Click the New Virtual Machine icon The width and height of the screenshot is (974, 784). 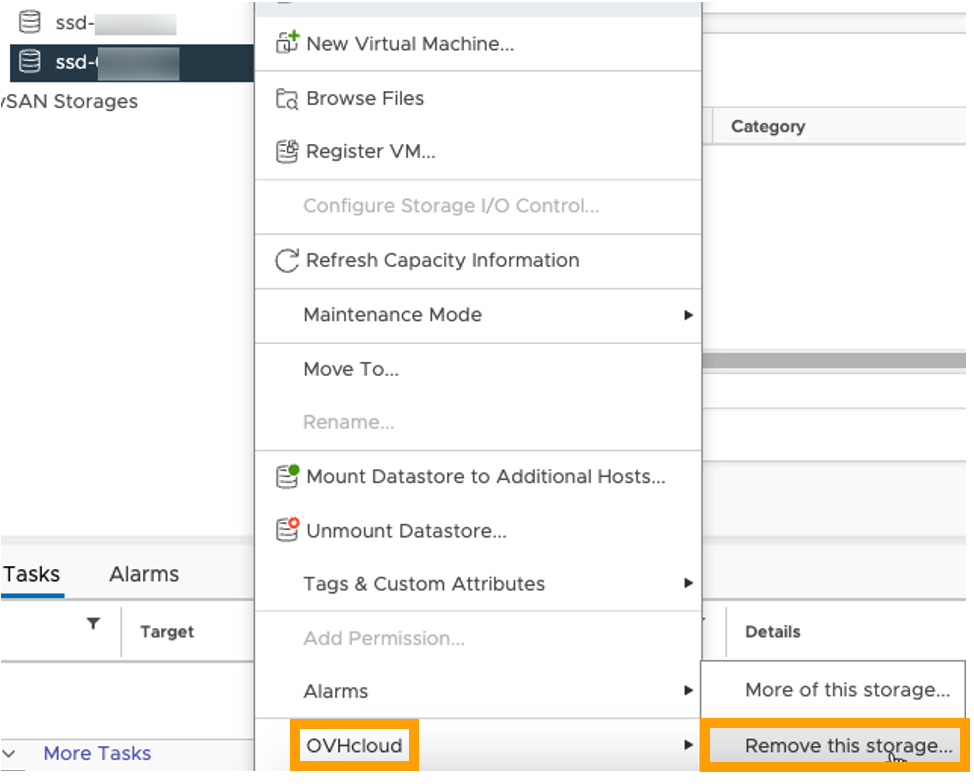coord(288,42)
